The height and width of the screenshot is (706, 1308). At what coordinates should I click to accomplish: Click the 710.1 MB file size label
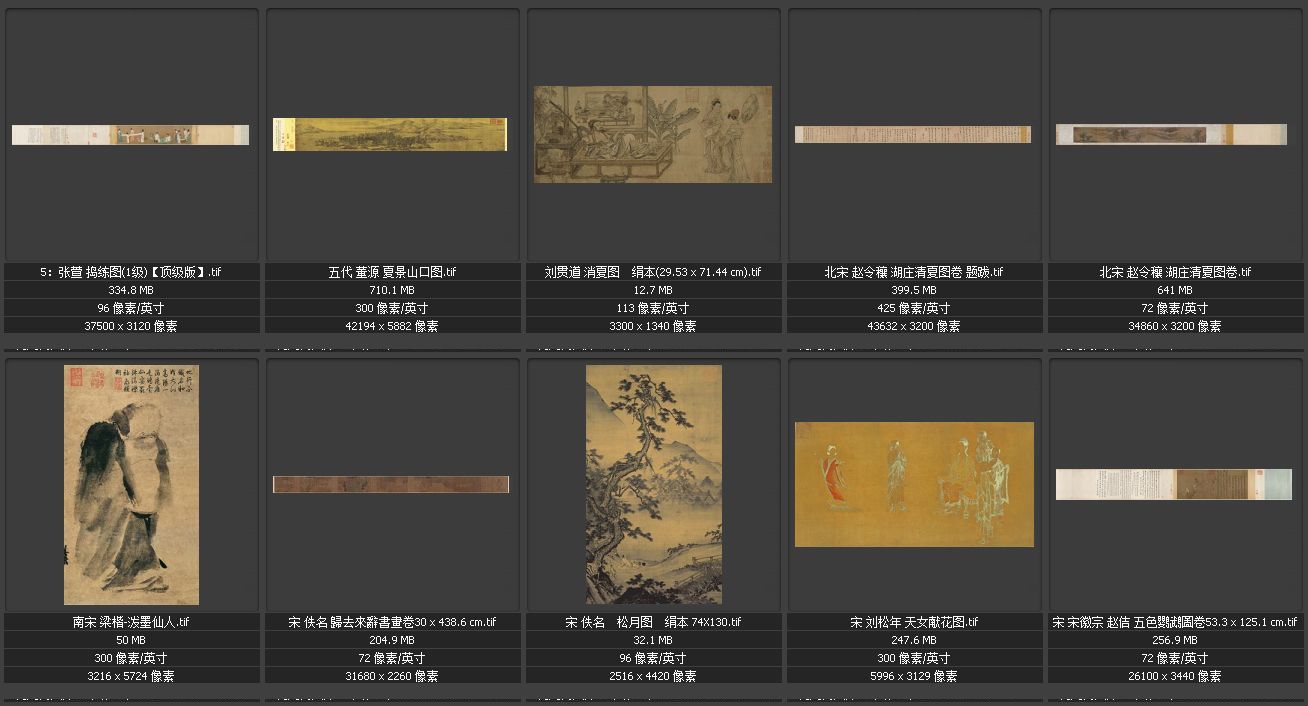392,290
